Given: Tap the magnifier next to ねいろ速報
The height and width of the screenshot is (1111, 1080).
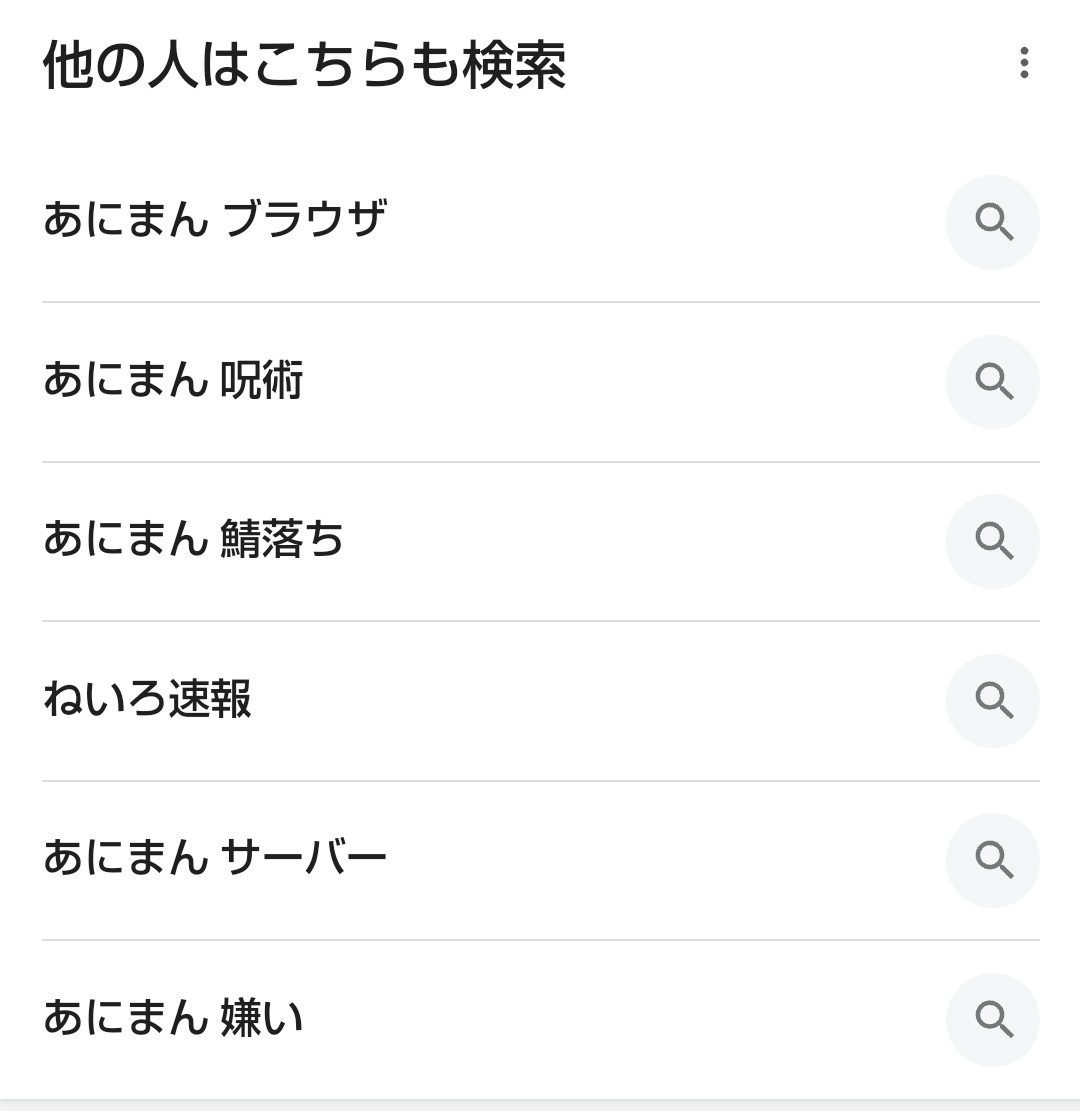Looking at the screenshot, I should pos(993,701).
